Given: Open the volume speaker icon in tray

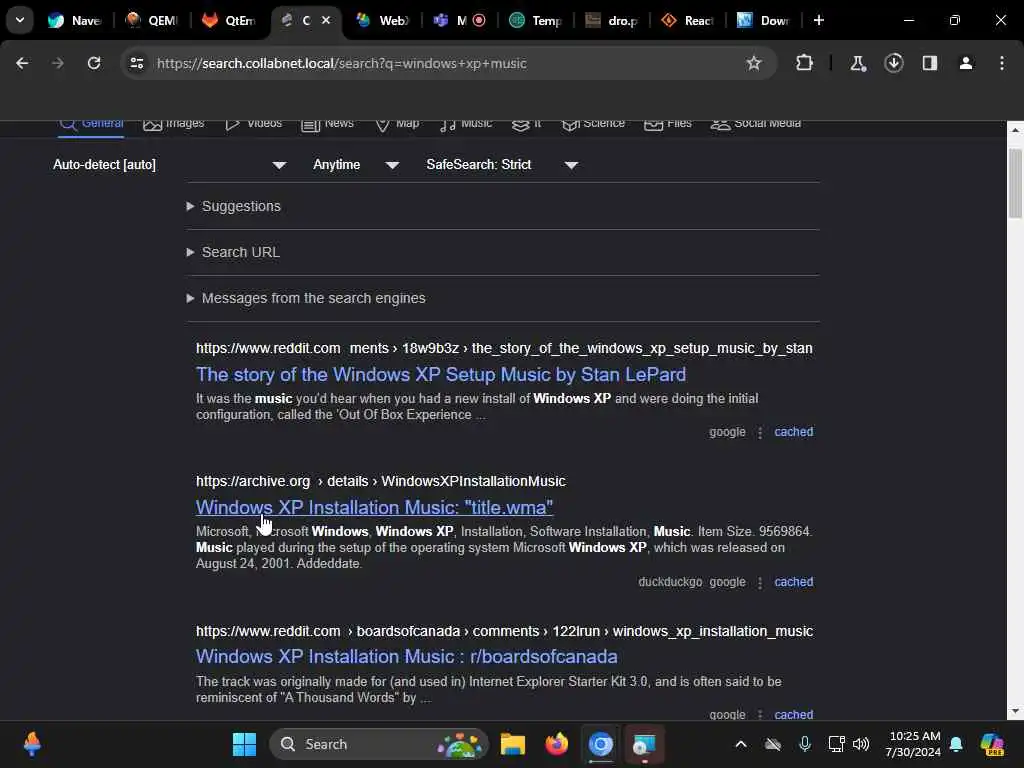Looking at the screenshot, I should pyautogui.click(x=861, y=744).
